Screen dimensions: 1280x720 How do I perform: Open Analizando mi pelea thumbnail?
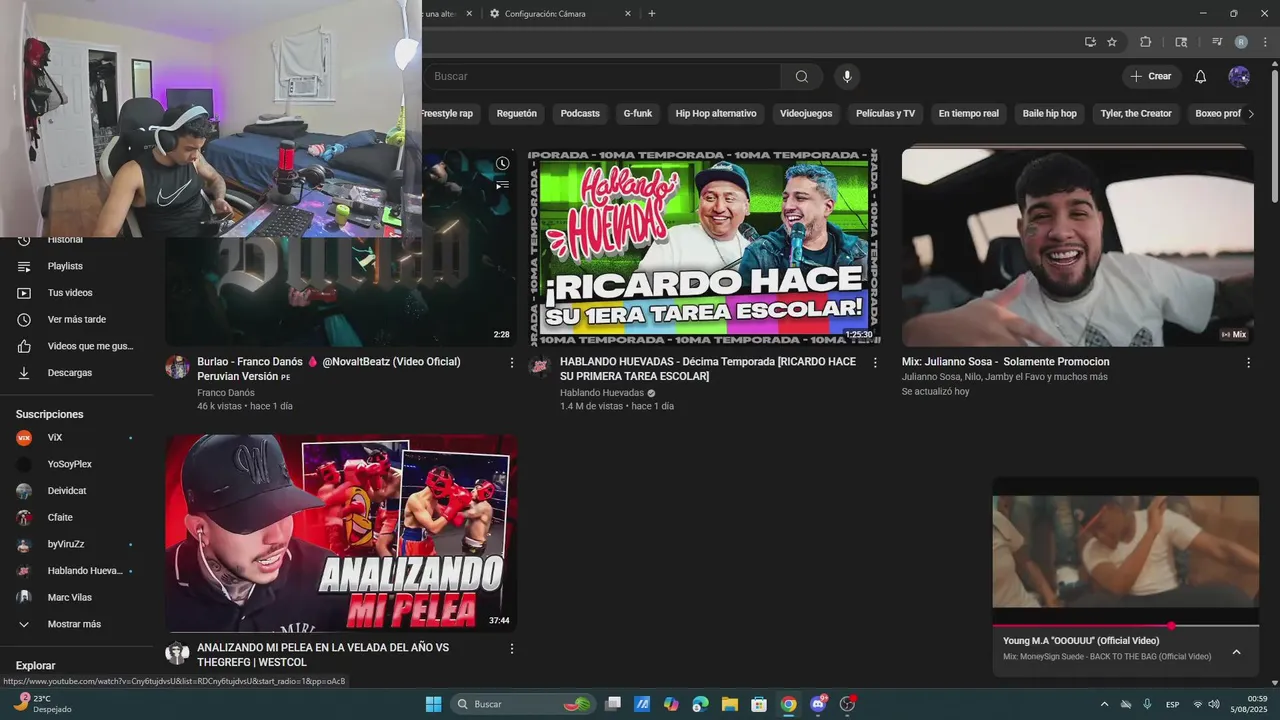tap(341, 533)
